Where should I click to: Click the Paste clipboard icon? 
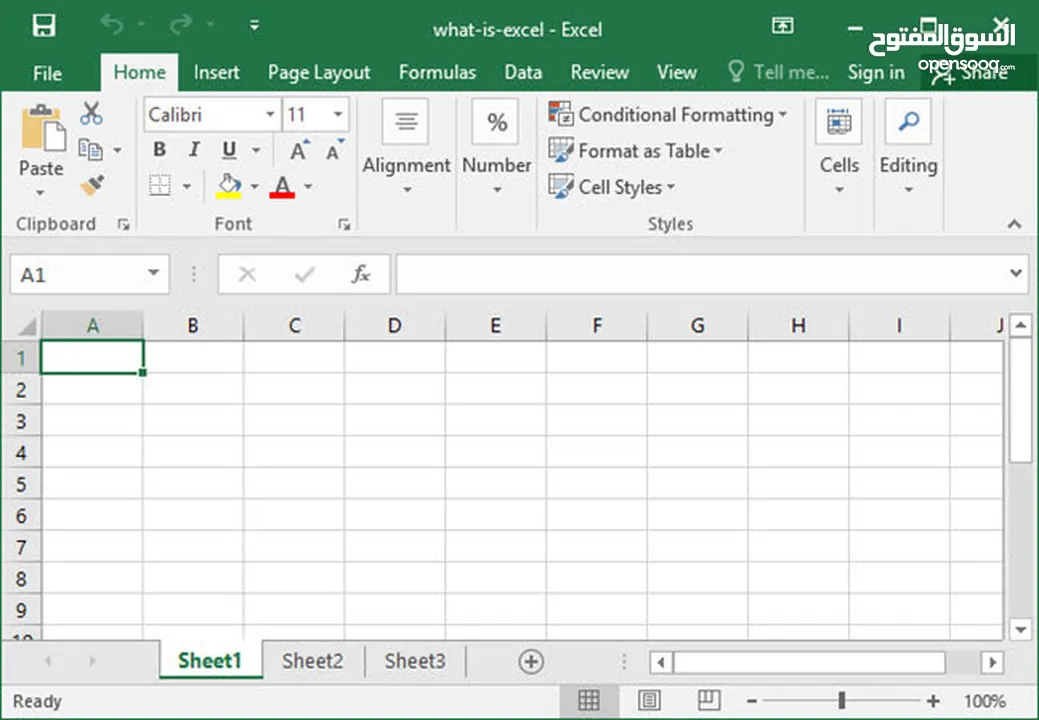(42, 127)
